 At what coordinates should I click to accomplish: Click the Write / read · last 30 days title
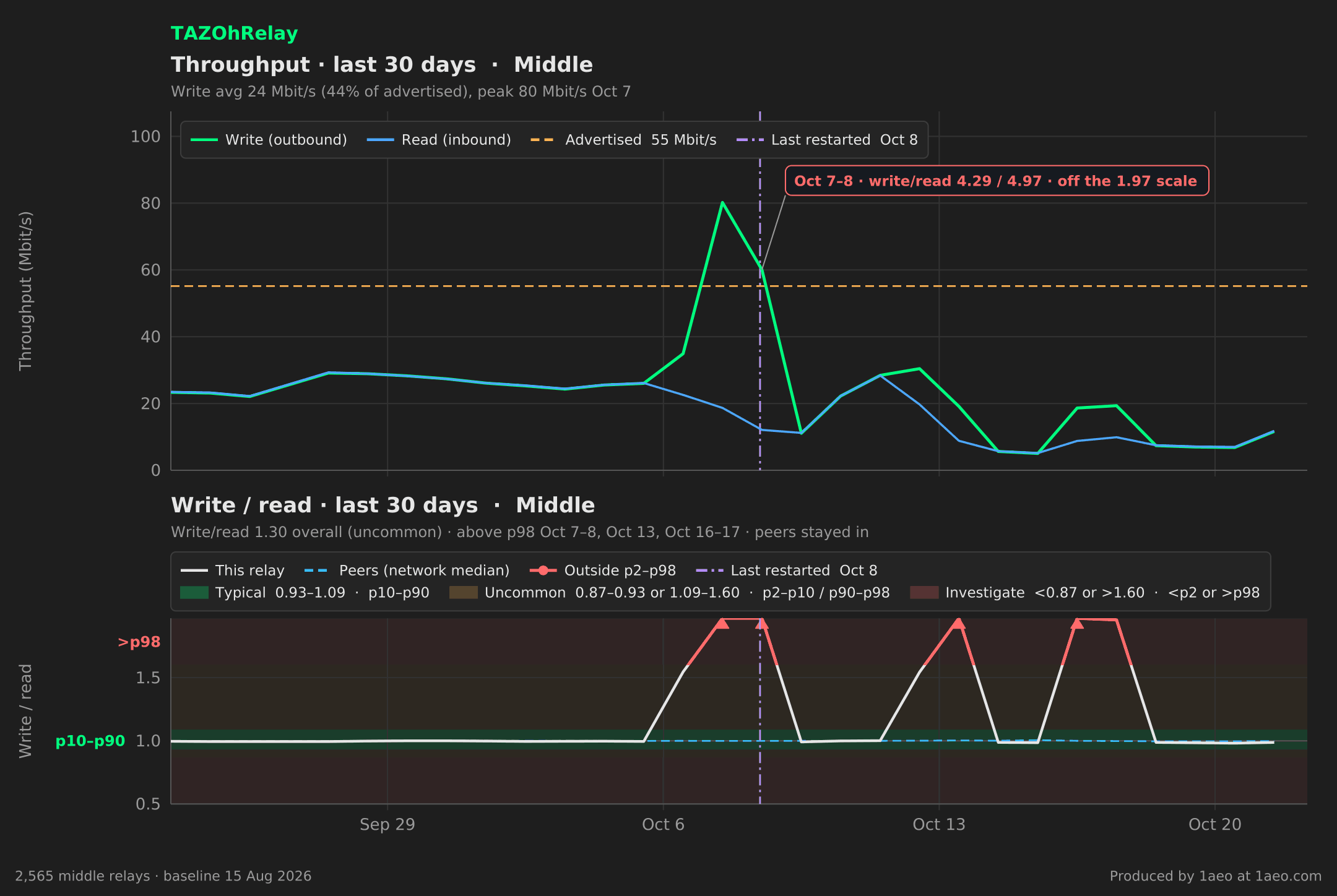pos(383,506)
